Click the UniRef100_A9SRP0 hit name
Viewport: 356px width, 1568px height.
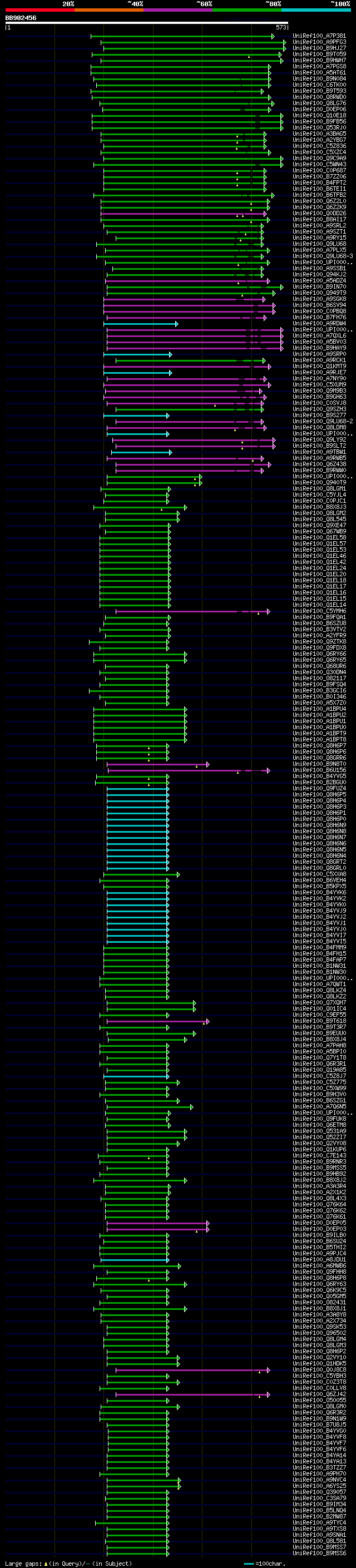point(319,354)
